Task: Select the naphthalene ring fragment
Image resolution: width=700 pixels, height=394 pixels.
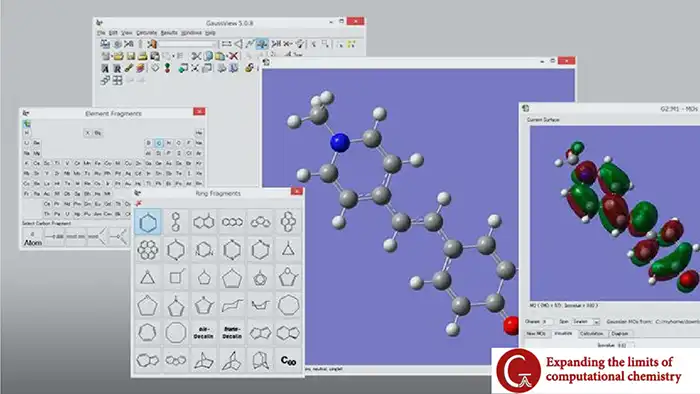Action: [204, 222]
